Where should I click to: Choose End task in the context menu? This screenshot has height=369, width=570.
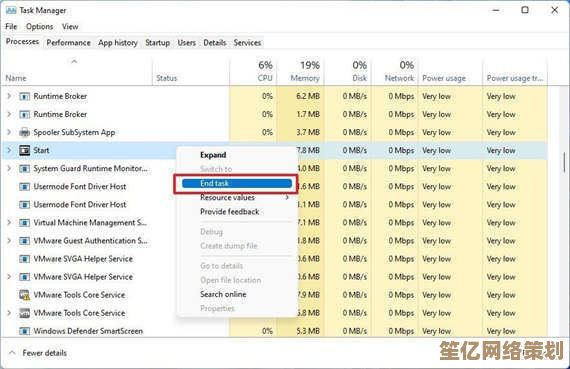pyautogui.click(x=237, y=183)
